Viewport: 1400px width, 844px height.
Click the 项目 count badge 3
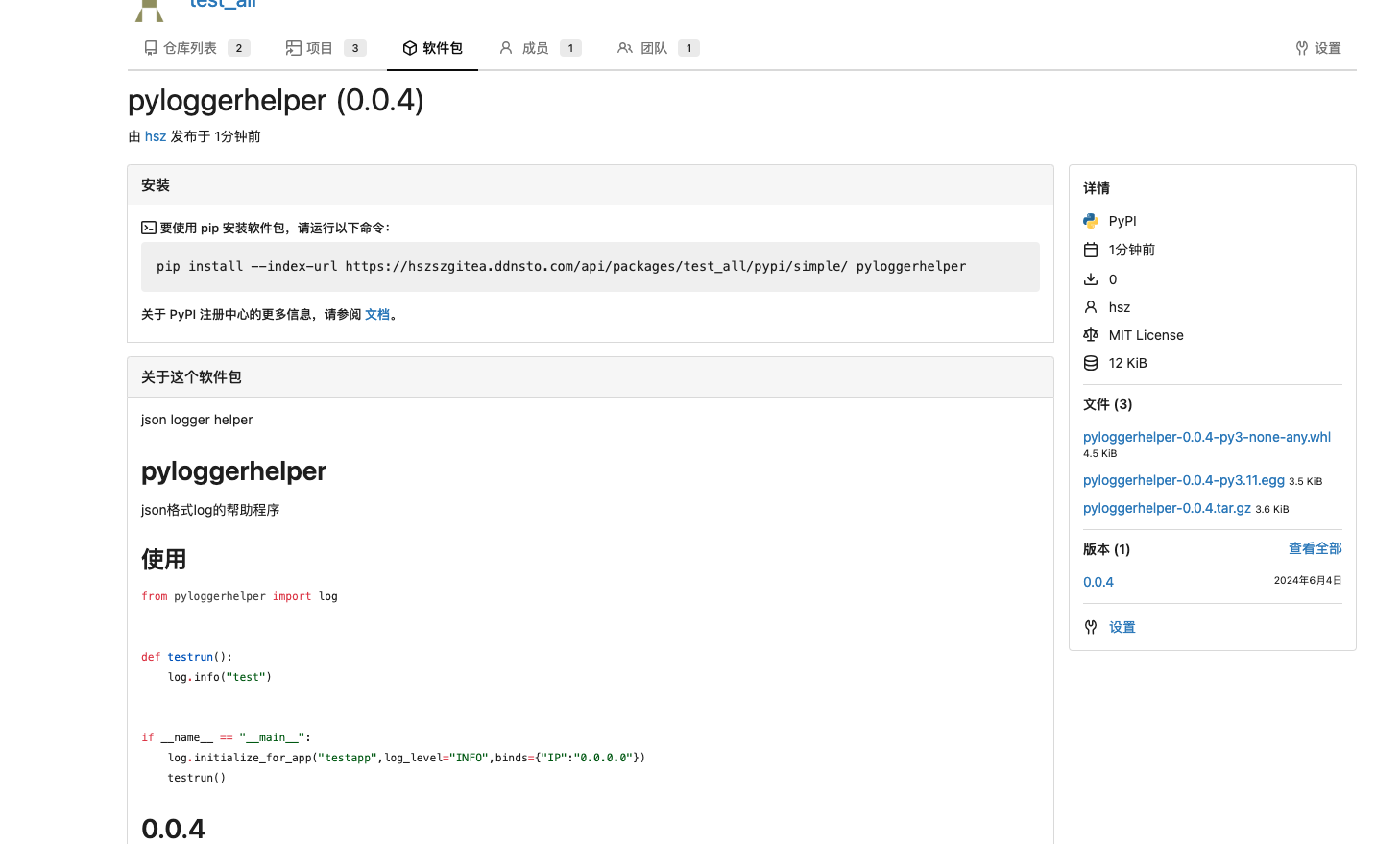point(355,48)
